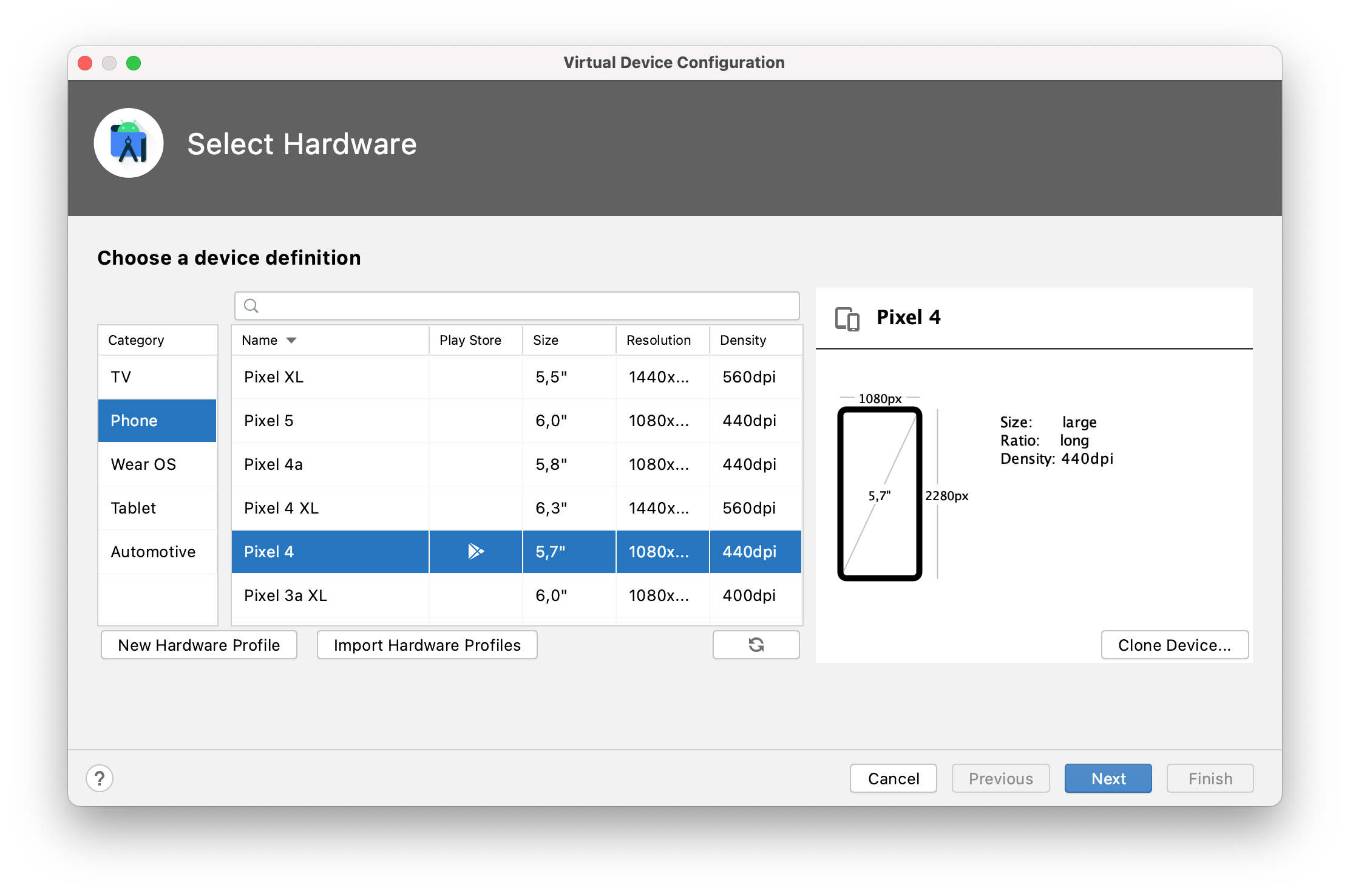Click Clone Device... button
The image size is (1350, 896).
click(x=1174, y=645)
